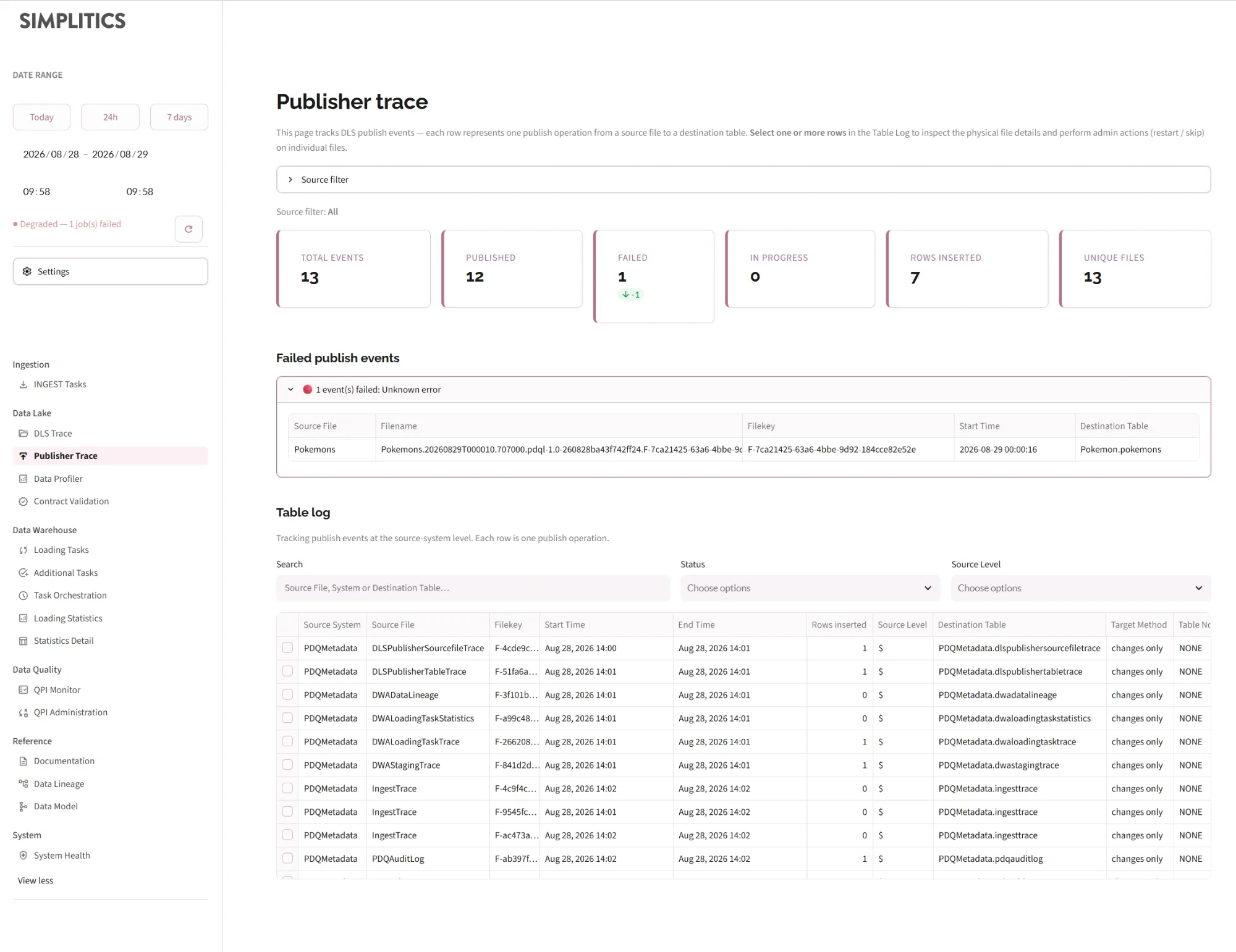Tick the DWALoadingTaskStatistics row checkbox

click(x=287, y=718)
